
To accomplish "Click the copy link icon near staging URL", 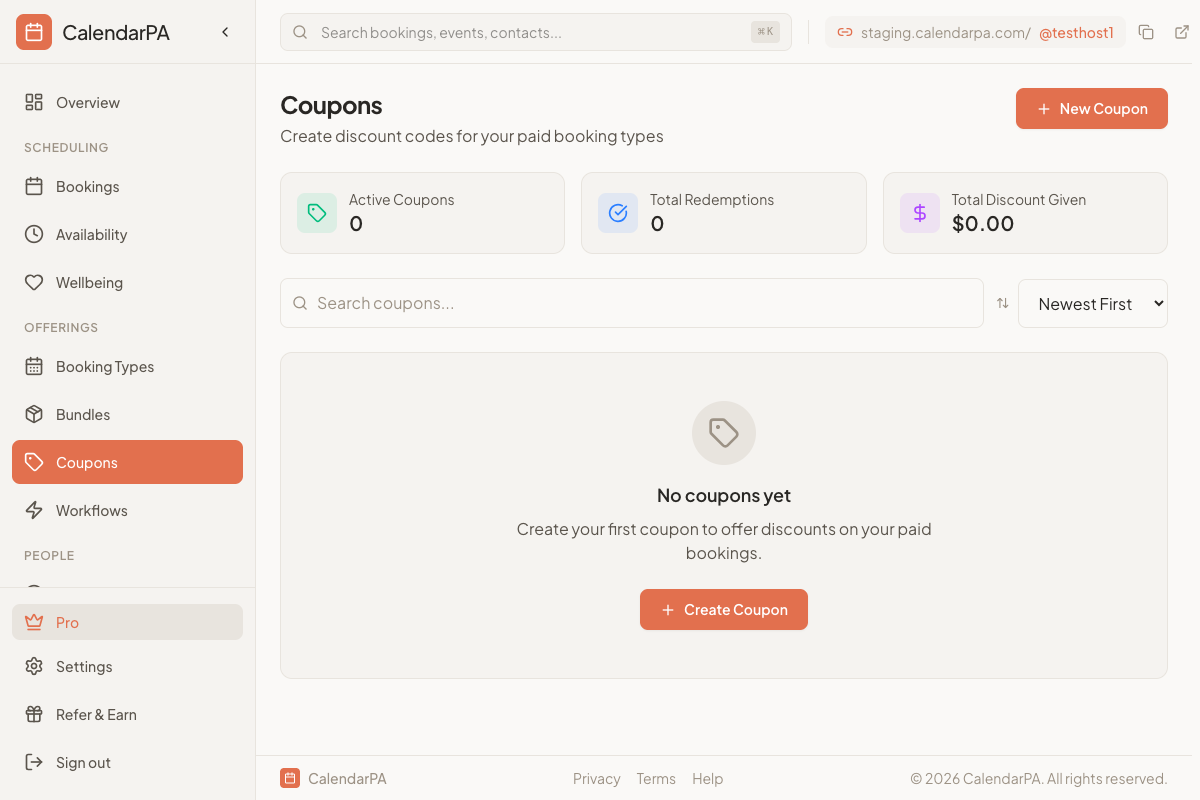I will pyautogui.click(x=1146, y=31).
